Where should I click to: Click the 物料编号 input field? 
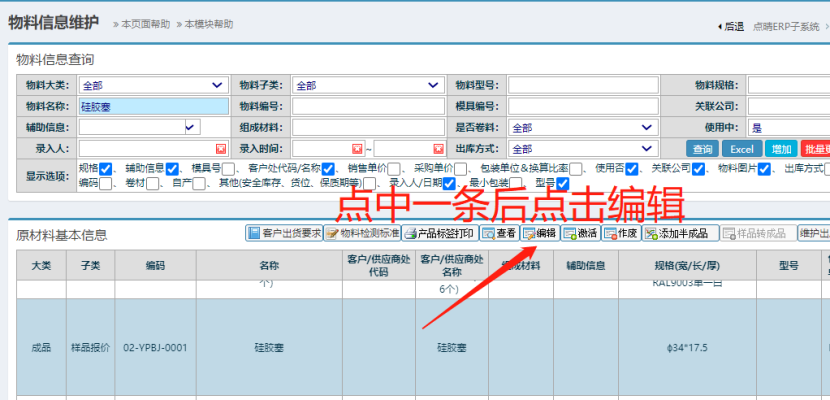[368, 106]
